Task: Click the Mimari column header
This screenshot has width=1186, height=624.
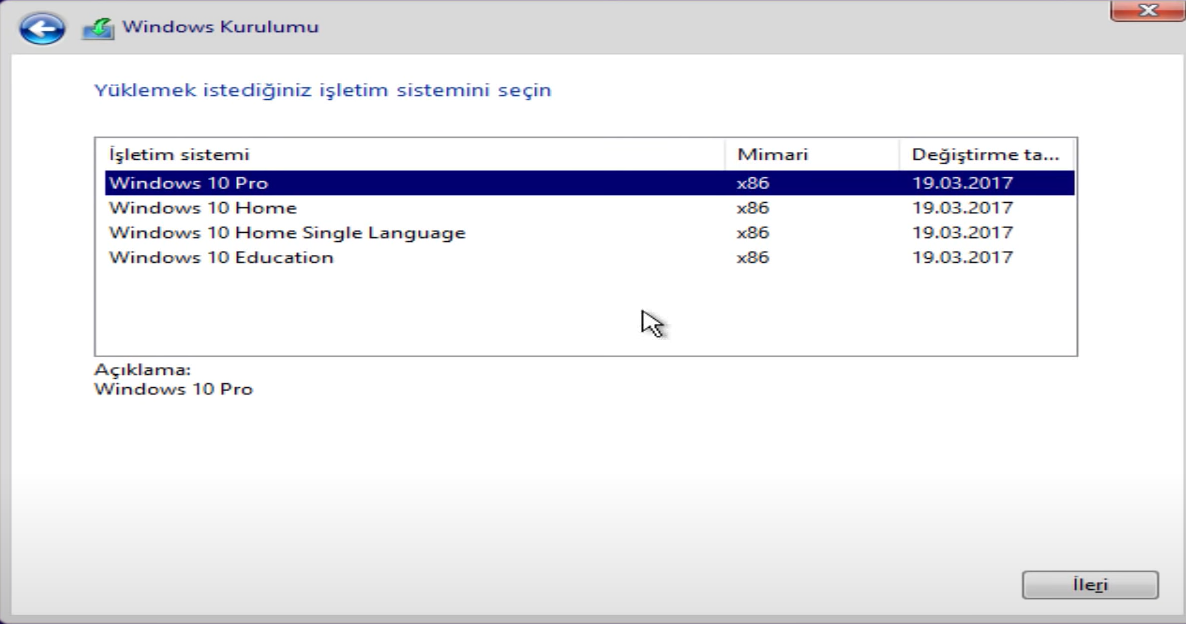Action: point(812,154)
